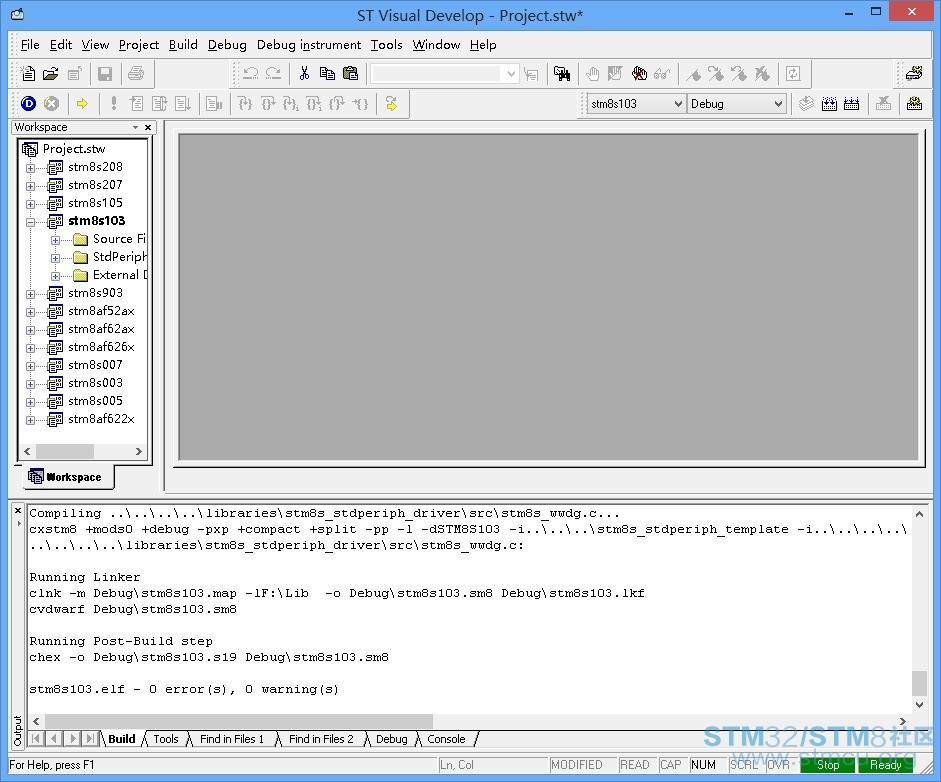
Task: Click the Compile file icon
Action: point(807,104)
